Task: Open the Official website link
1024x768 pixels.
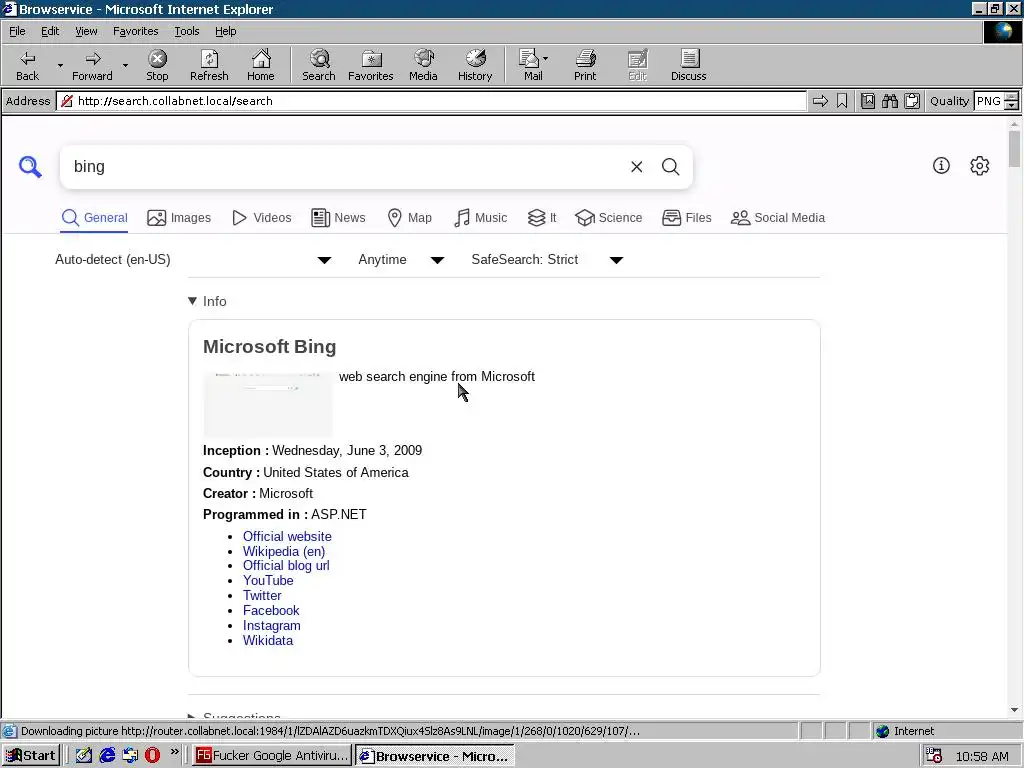Action: tap(287, 536)
